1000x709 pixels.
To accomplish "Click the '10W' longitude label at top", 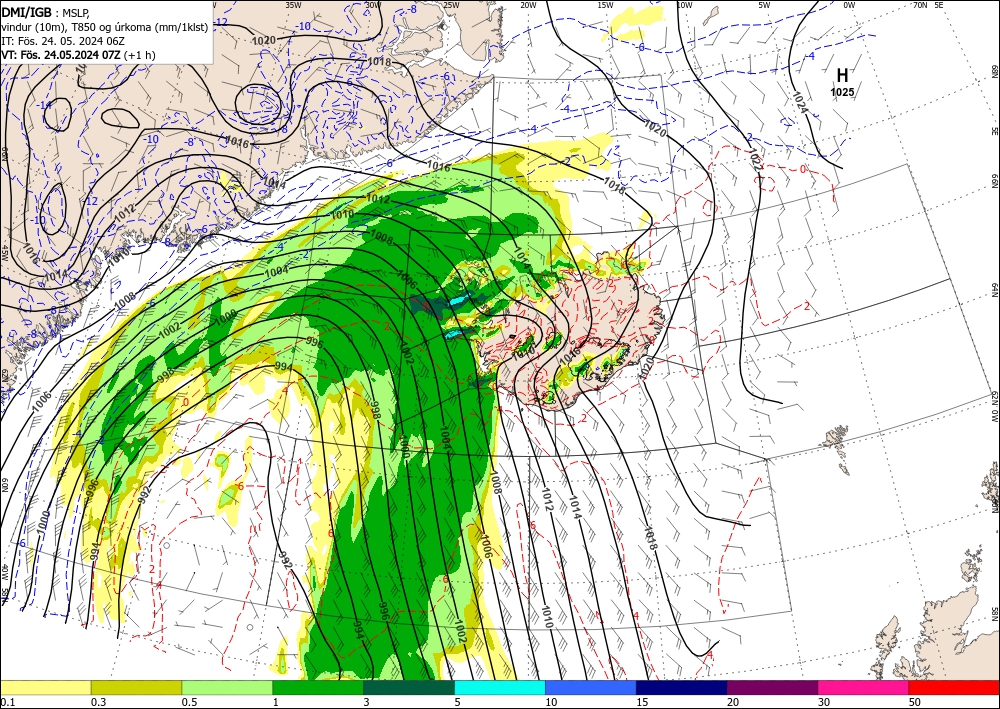I will click(684, 5).
